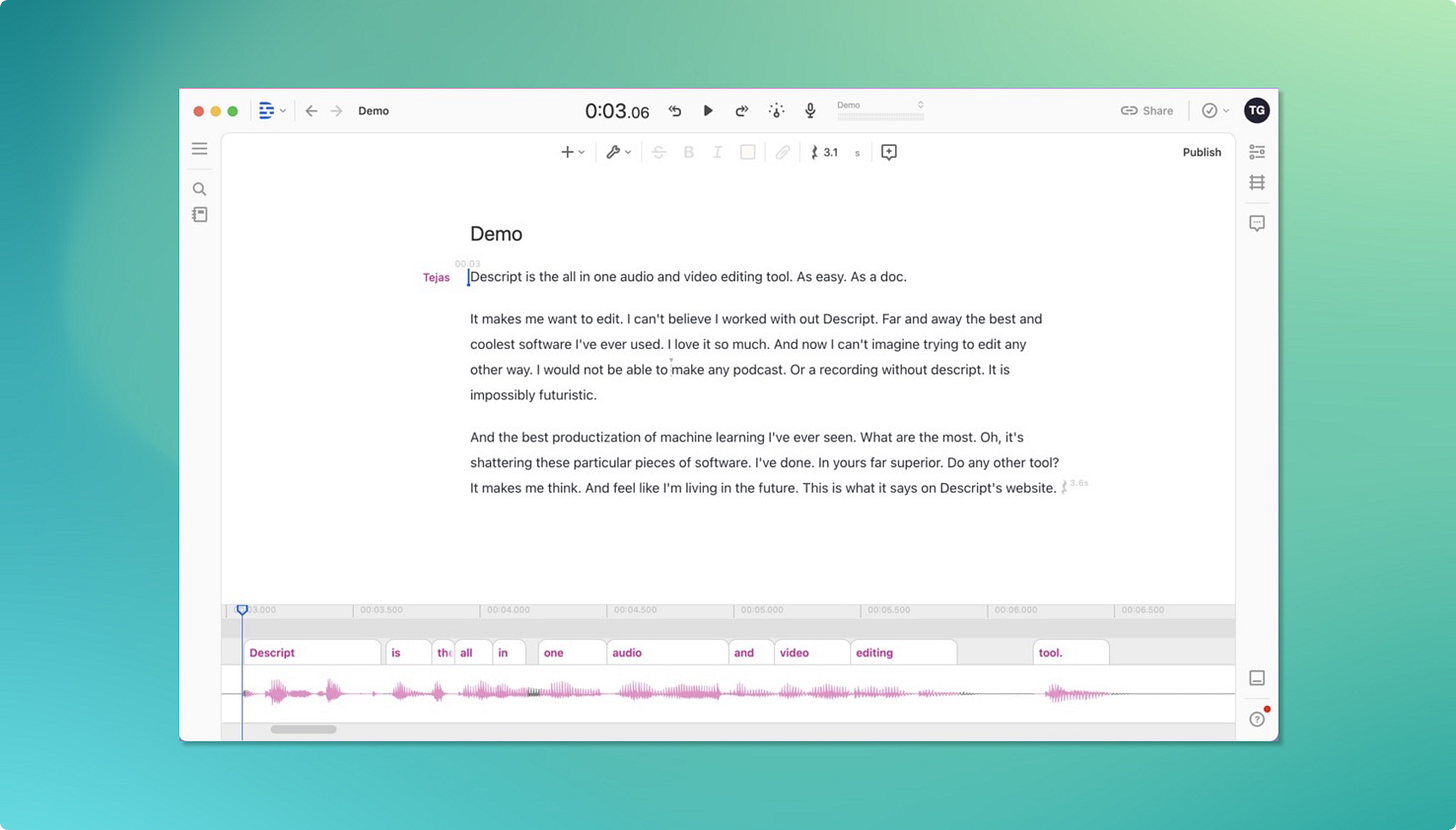
Task: Toggle bold formatting
Action: [x=688, y=152]
